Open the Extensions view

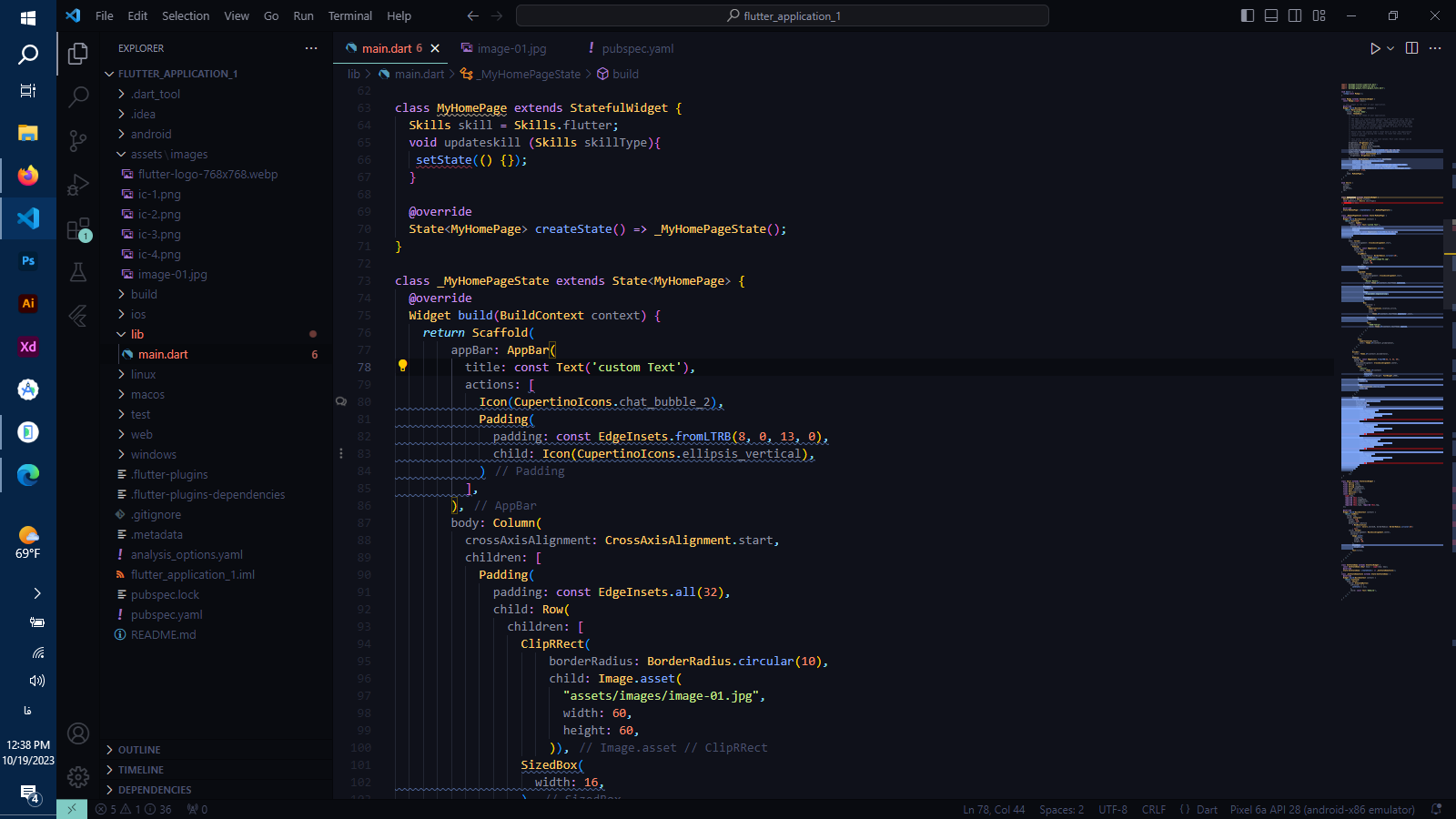pos(78,228)
